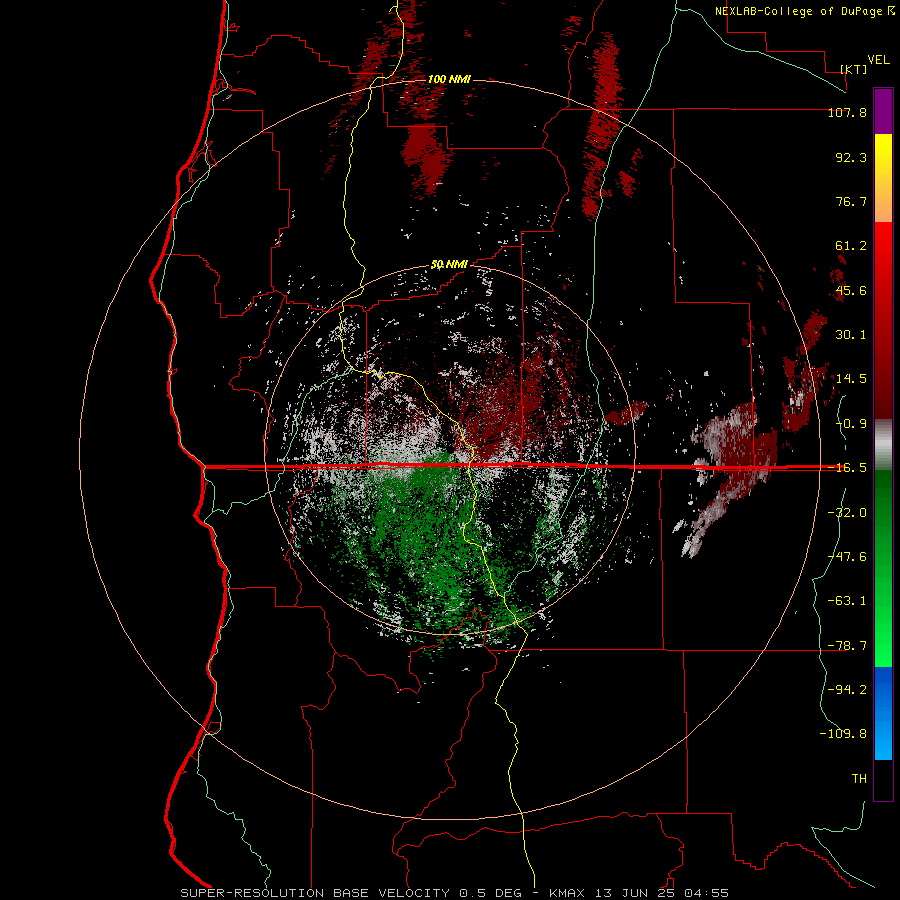The image size is (900, 900).
Task: Click the 107.8 velocity scale value
Action: pyautogui.click(x=847, y=112)
